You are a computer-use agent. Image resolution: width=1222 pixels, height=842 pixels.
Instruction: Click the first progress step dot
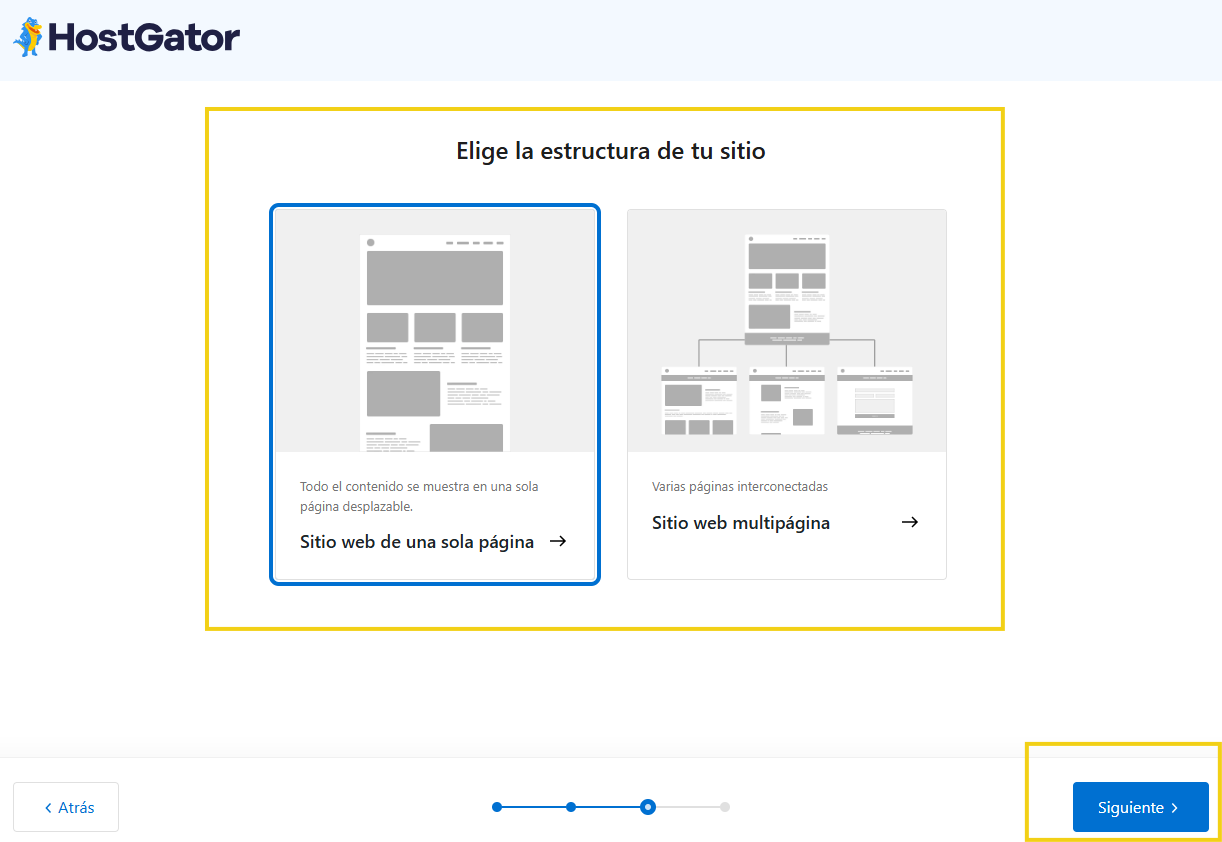(497, 807)
